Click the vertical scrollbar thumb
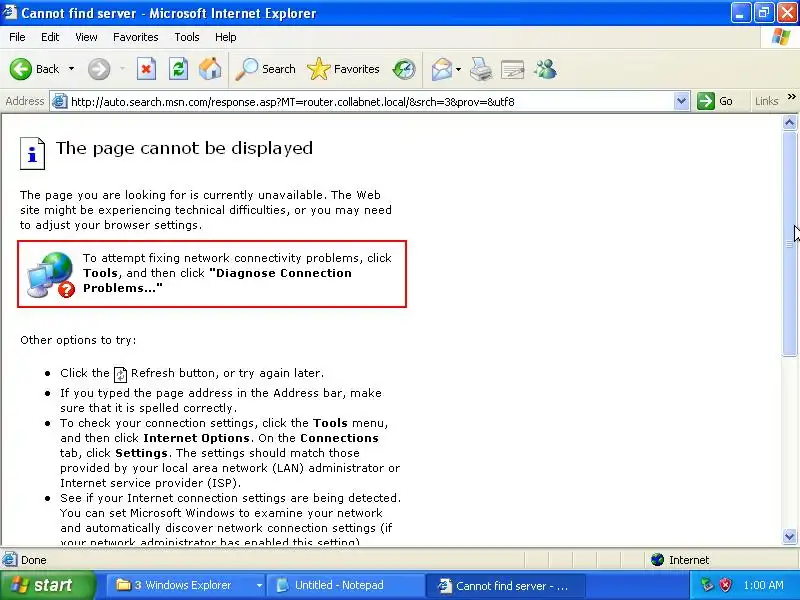 [x=789, y=243]
